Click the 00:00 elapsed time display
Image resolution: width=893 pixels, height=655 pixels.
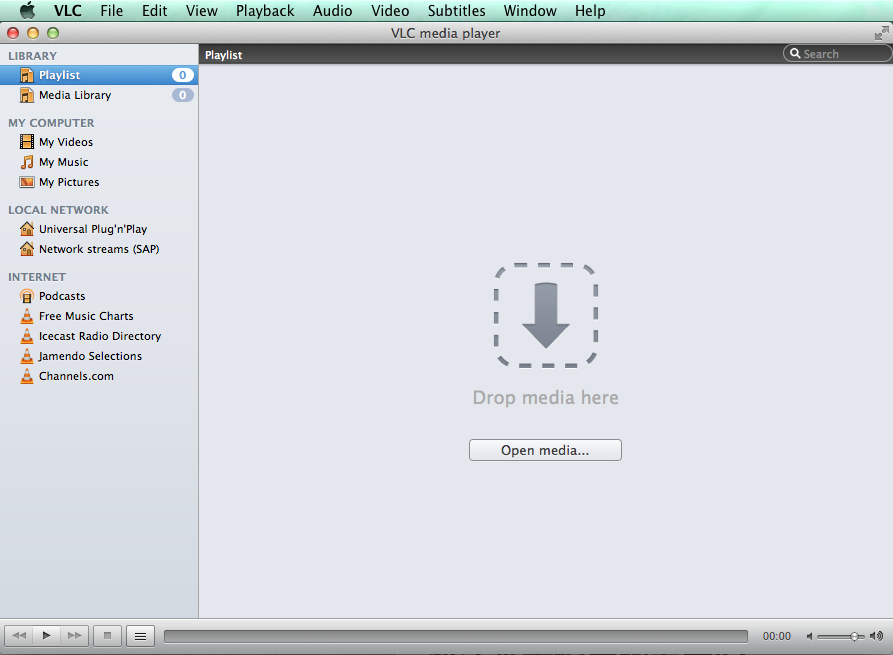[777, 636]
